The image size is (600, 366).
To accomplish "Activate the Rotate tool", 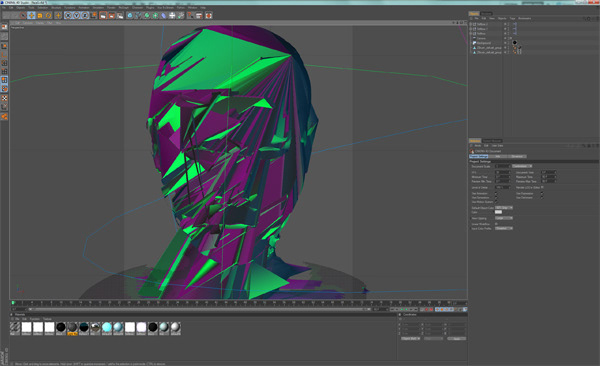I will pos(48,15).
